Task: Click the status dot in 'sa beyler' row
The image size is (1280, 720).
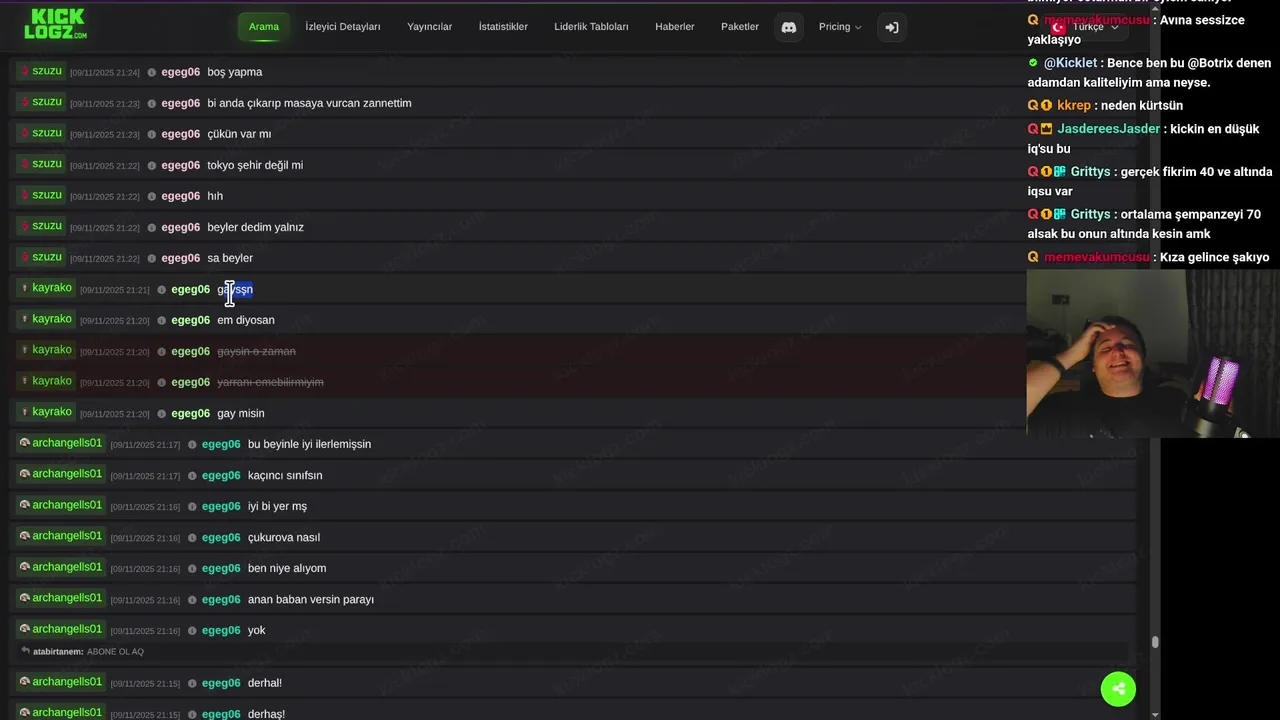Action: (x=152, y=258)
